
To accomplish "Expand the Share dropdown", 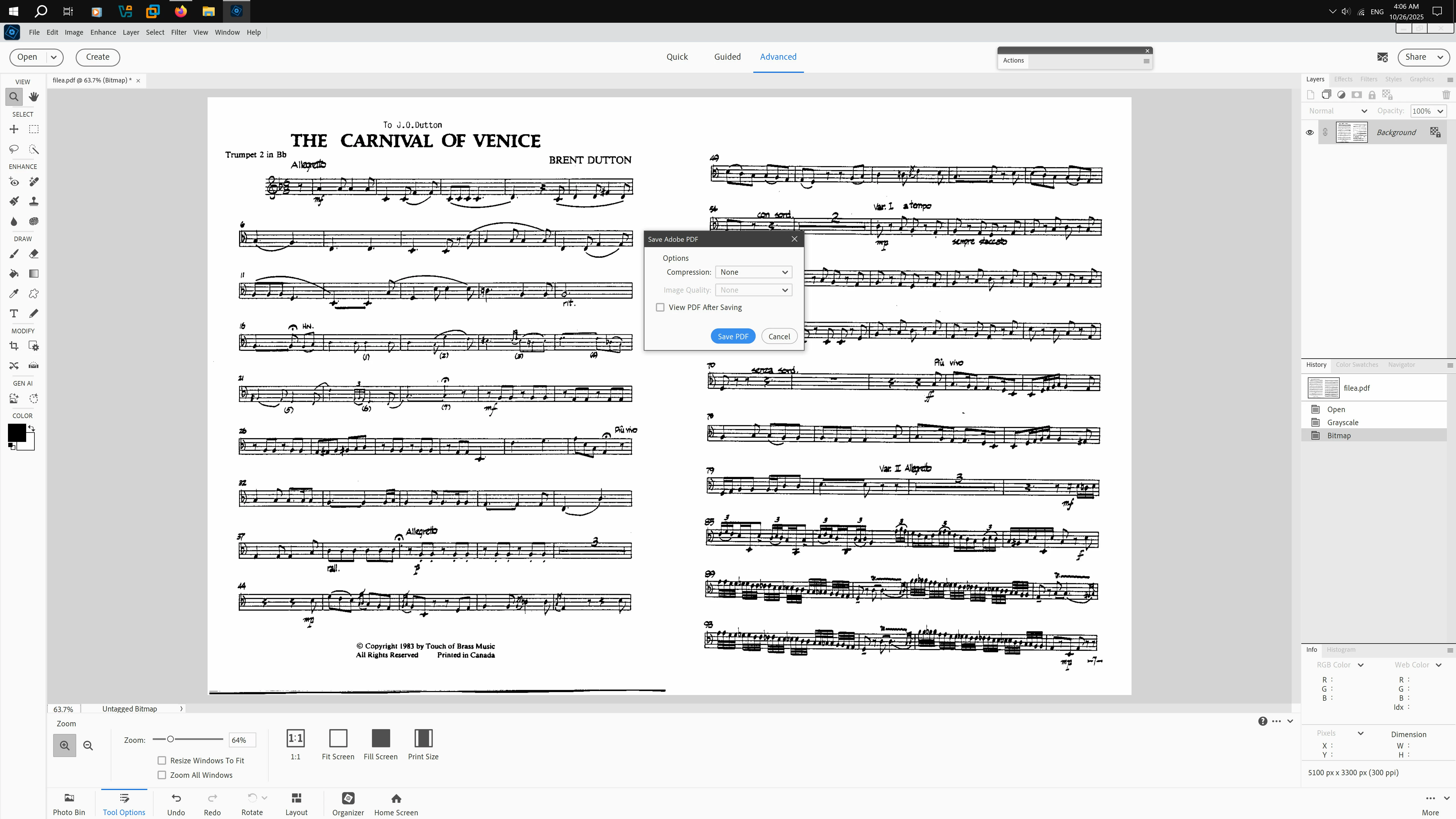I will tap(1440, 57).
